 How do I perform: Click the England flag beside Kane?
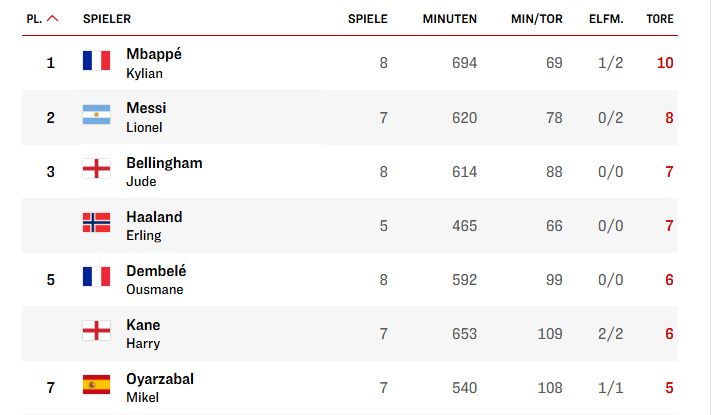[x=96, y=330]
